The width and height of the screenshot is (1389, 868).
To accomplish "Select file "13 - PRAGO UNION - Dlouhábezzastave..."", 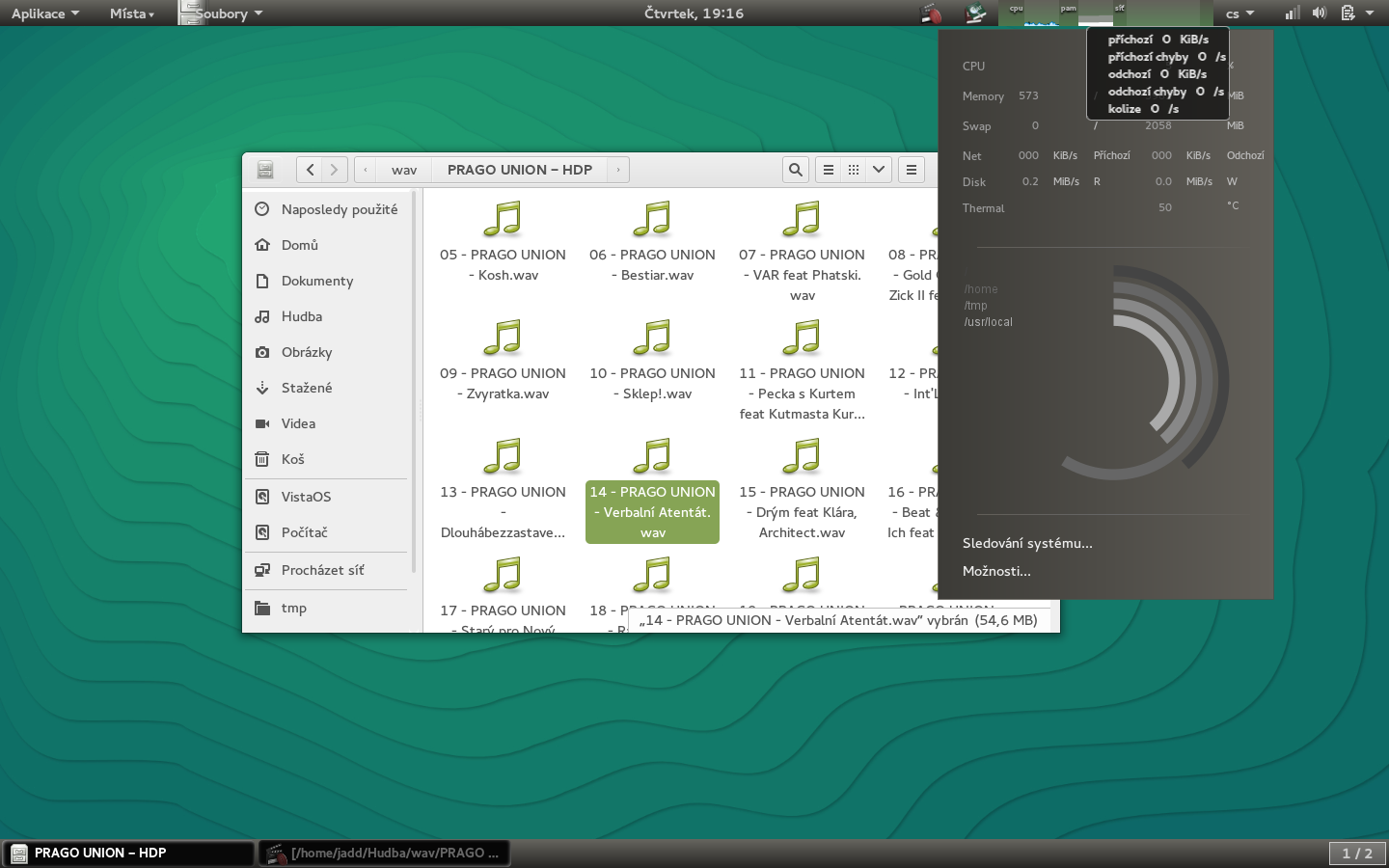I will tap(503, 489).
